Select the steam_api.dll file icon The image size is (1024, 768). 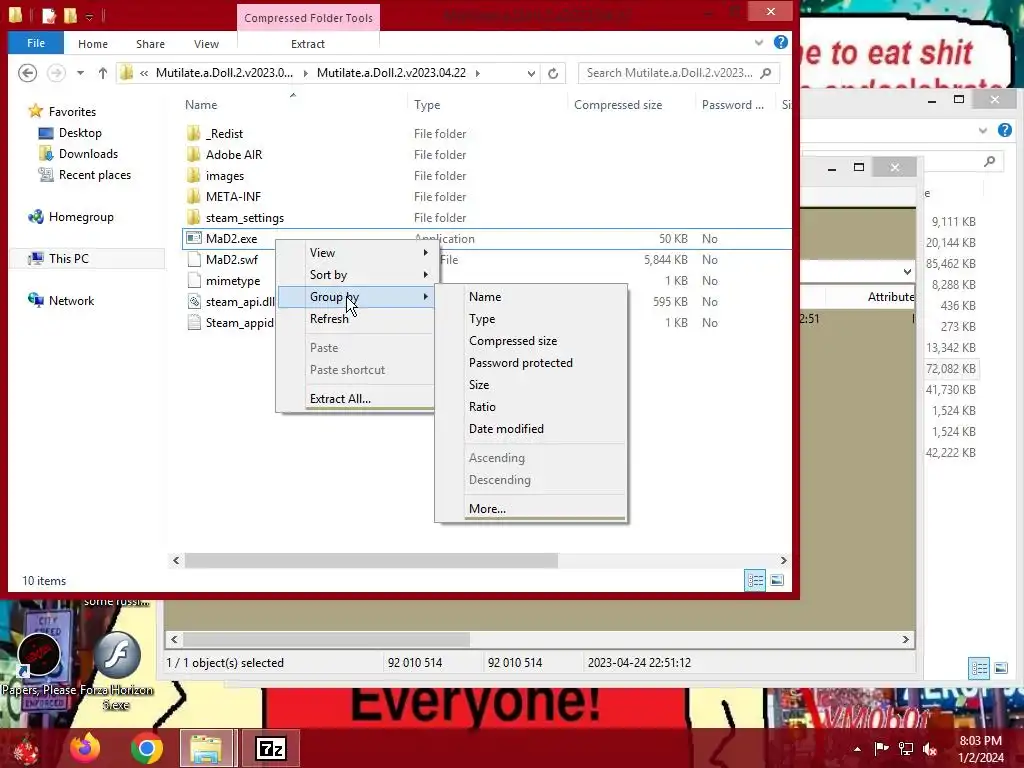click(x=194, y=302)
